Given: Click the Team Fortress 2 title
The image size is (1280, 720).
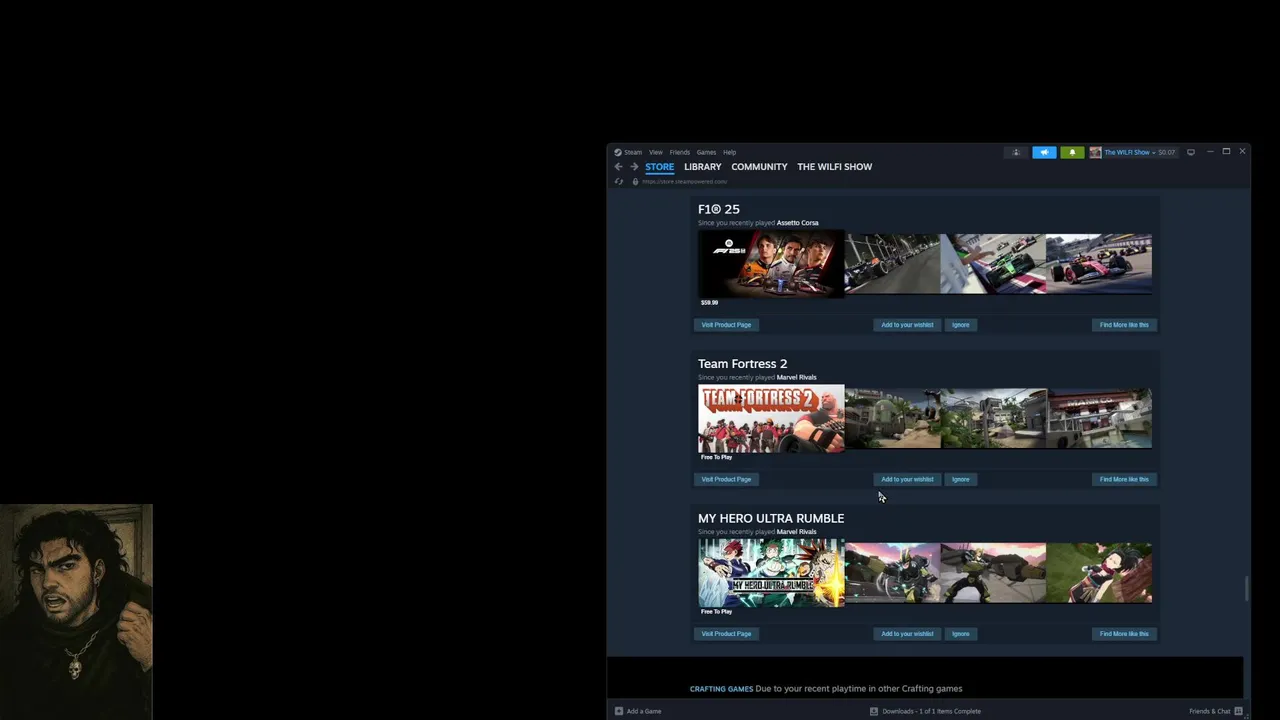Looking at the screenshot, I should point(742,364).
